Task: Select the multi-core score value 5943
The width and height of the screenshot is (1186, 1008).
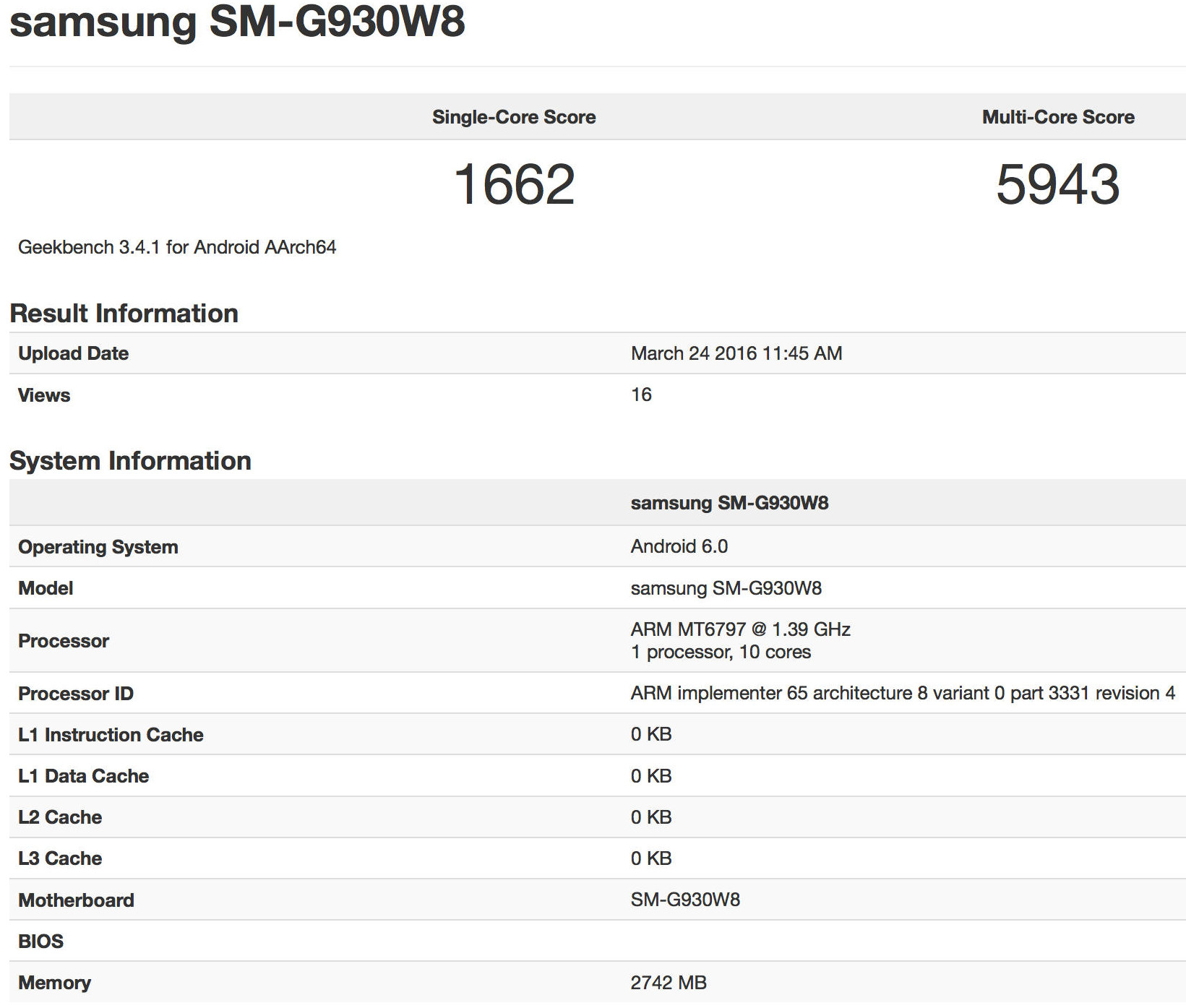Action: [x=1058, y=184]
